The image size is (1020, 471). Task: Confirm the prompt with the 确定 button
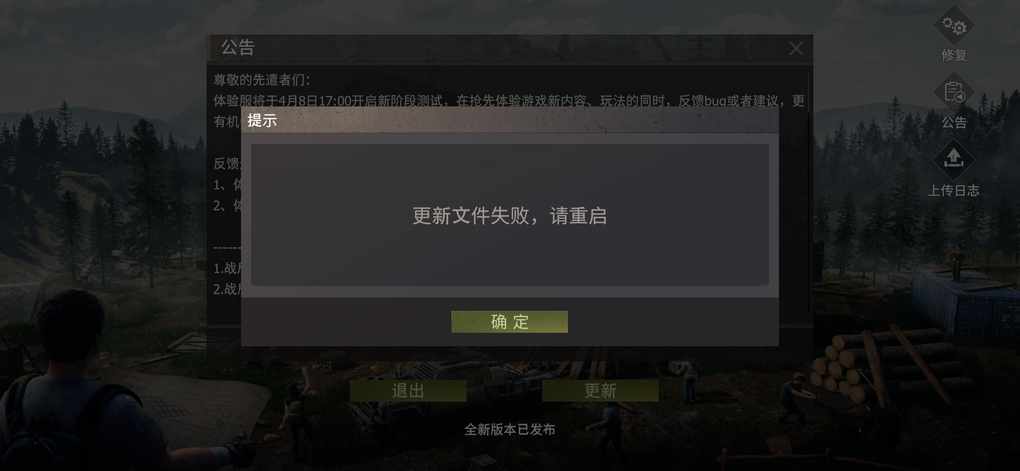pyautogui.click(x=509, y=321)
